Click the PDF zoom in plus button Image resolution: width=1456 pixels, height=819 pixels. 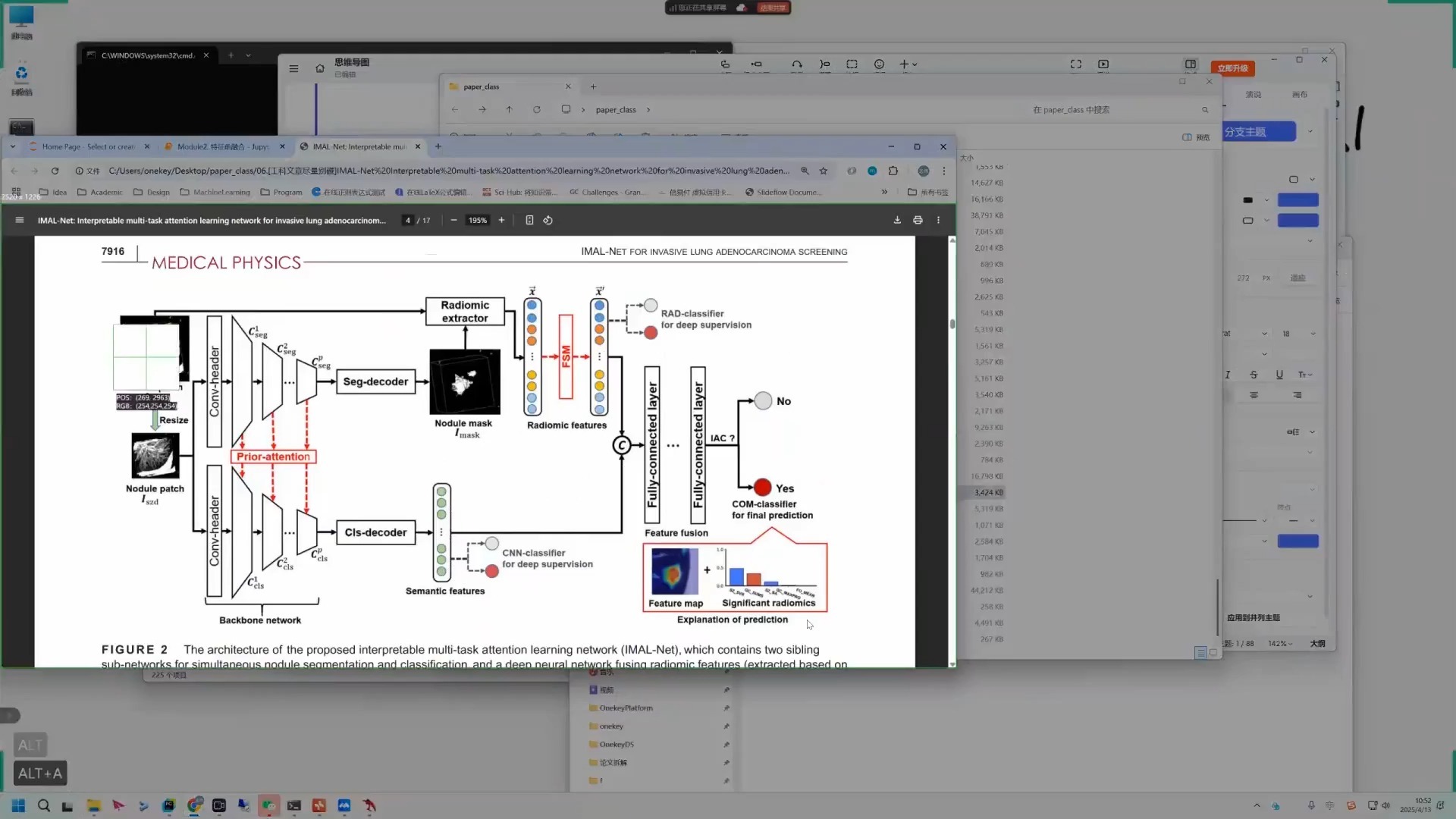(501, 221)
